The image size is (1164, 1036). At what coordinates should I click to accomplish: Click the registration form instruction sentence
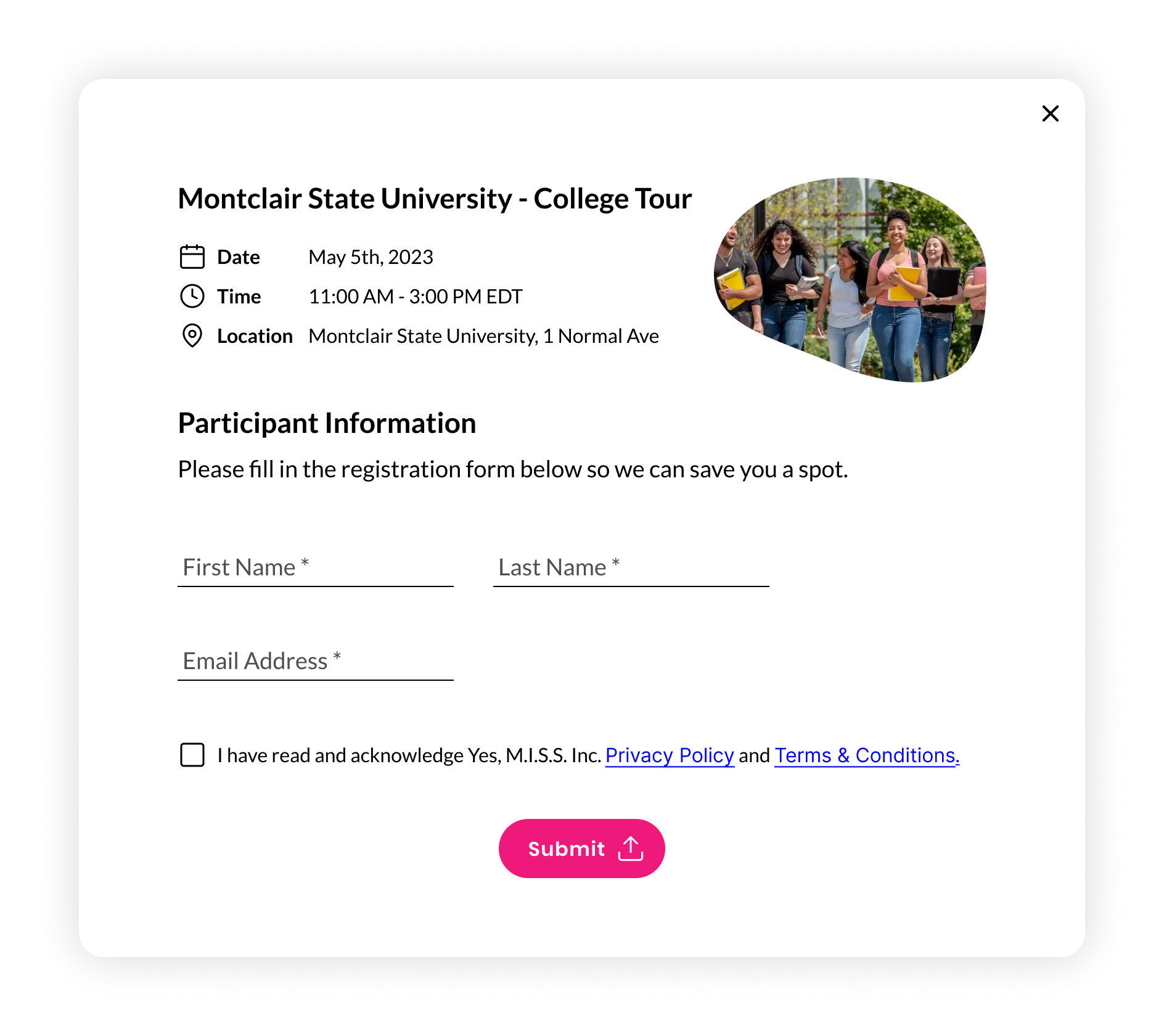coord(513,470)
